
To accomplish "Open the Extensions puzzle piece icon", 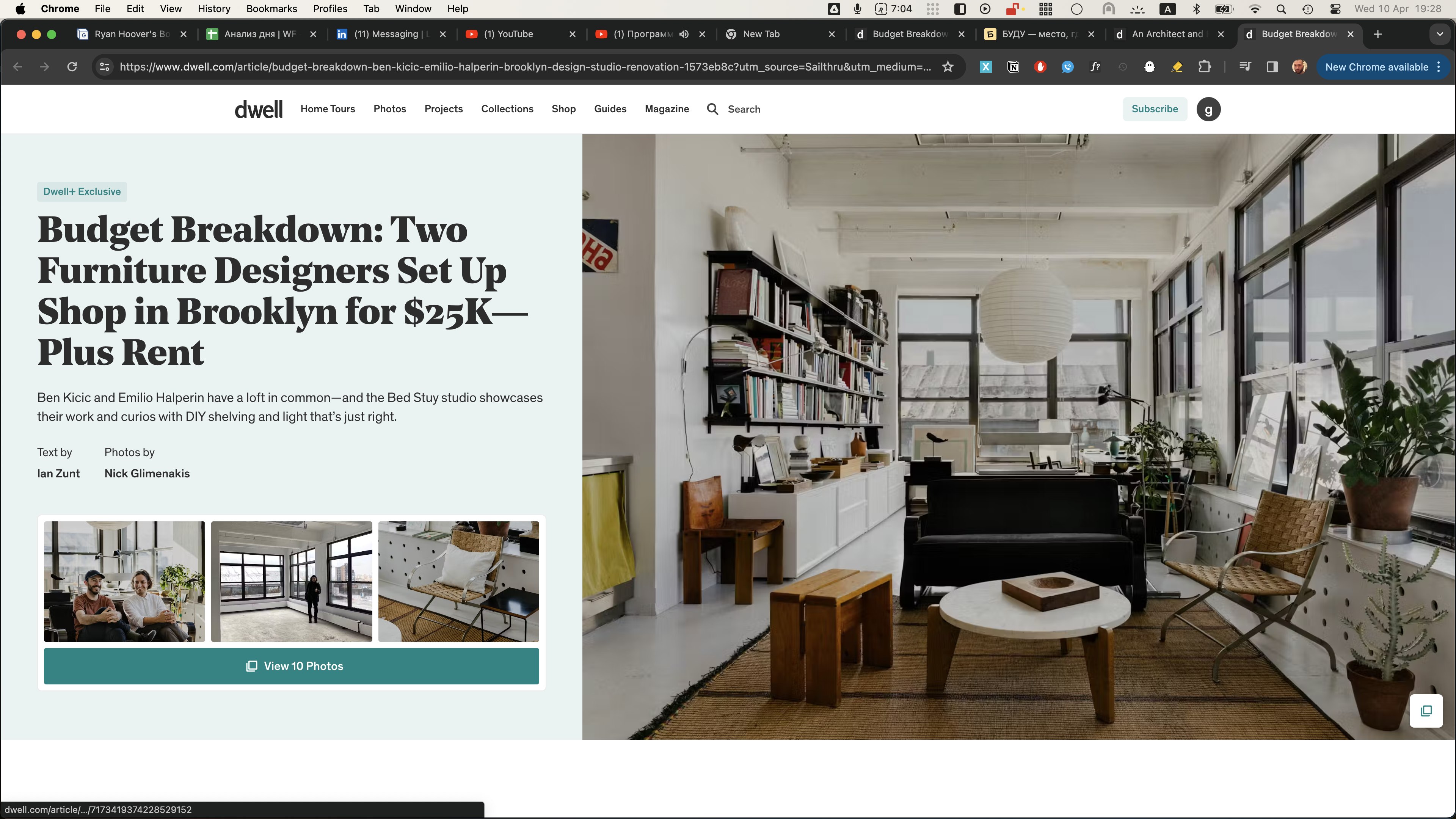I will (1205, 67).
